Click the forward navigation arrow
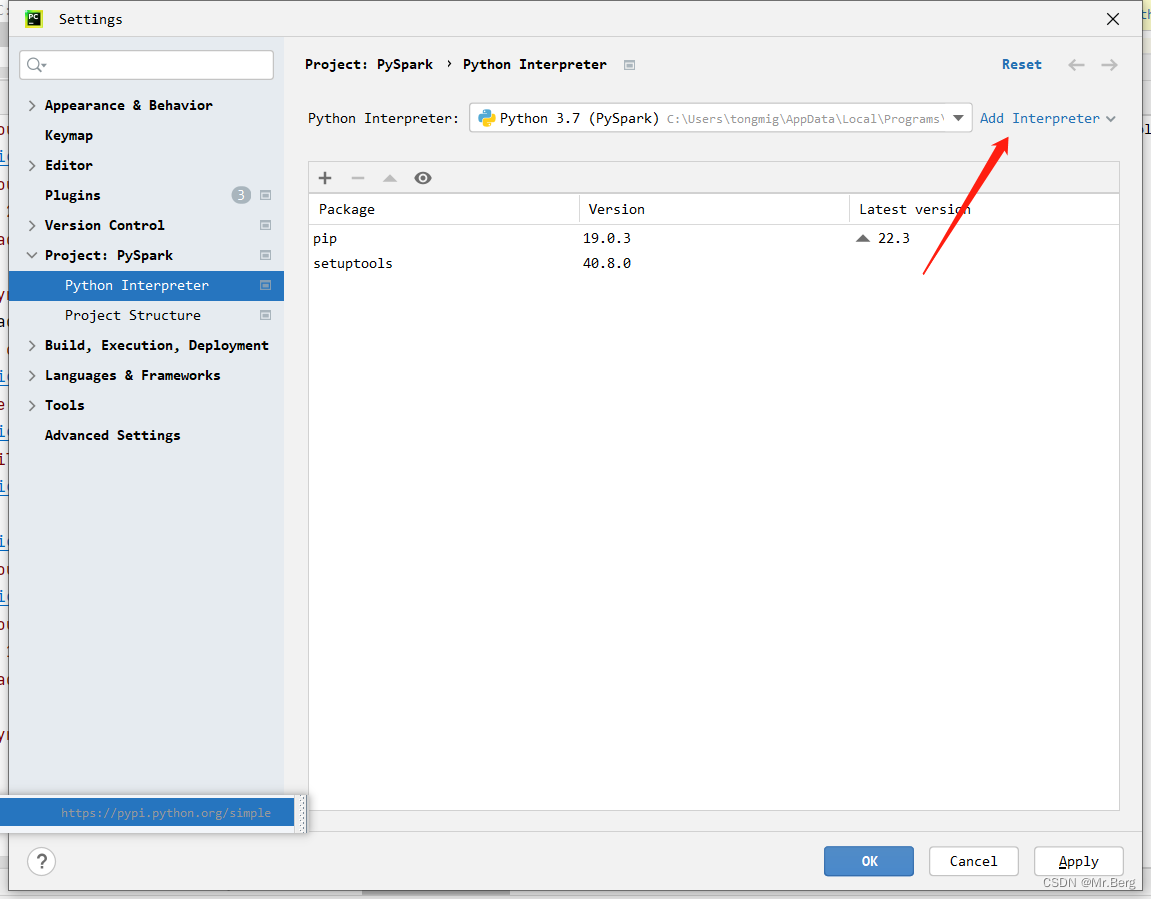Image resolution: width=1151 pixels, height=899 pixels. point(1109,65)
